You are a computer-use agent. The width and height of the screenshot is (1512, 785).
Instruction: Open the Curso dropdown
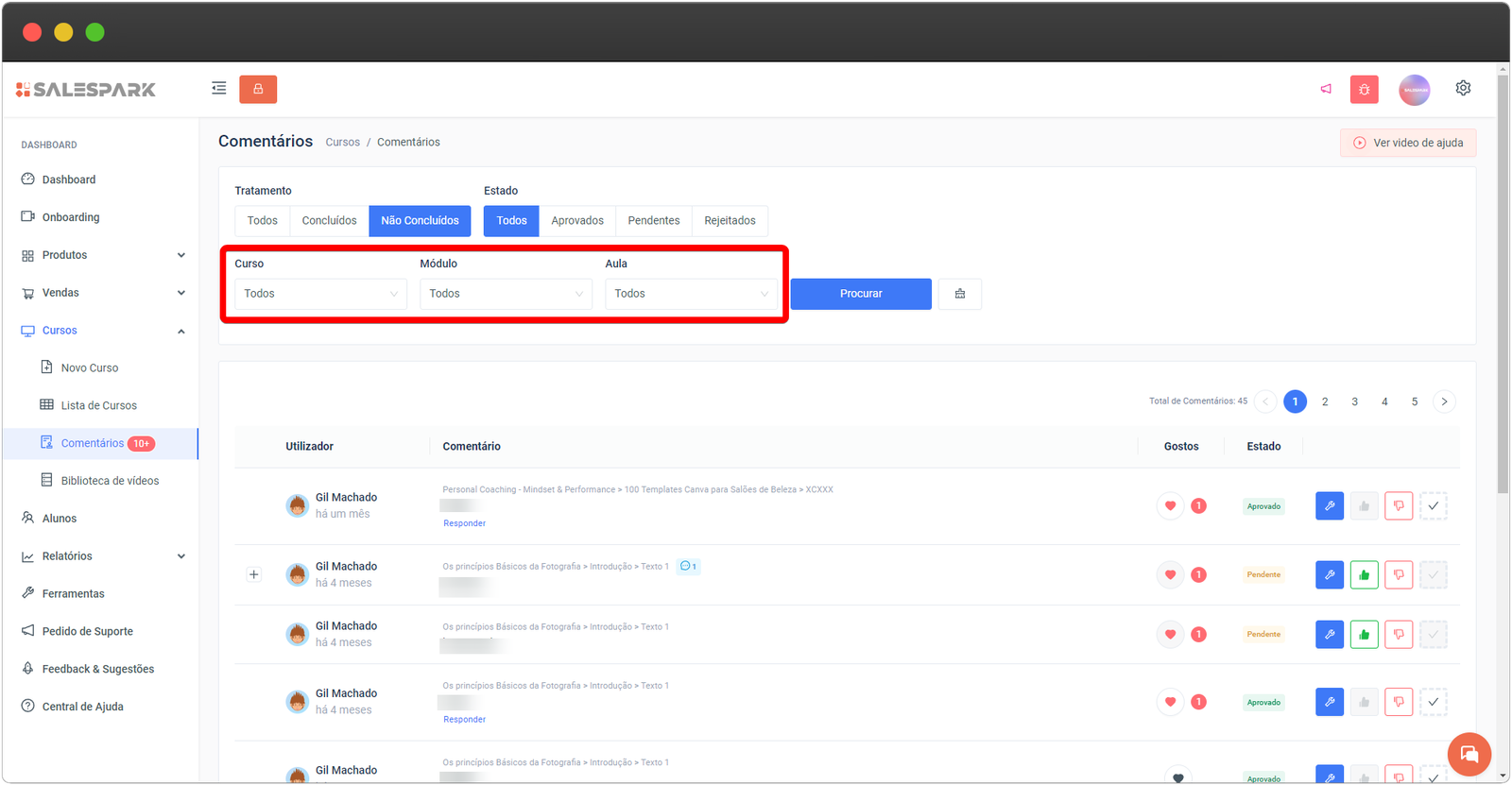(x=320, y=294)
